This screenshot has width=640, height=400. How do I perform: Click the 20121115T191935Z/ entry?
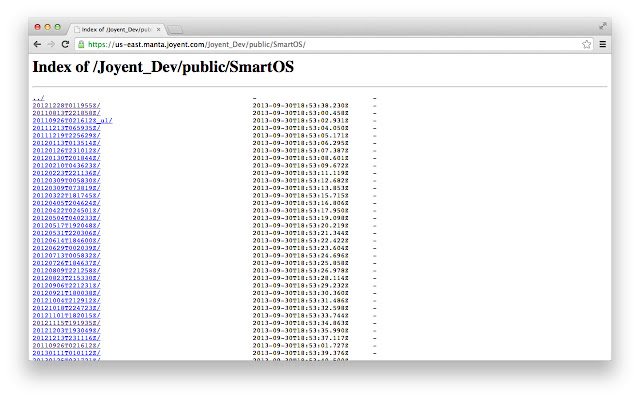tap(67, 323)
